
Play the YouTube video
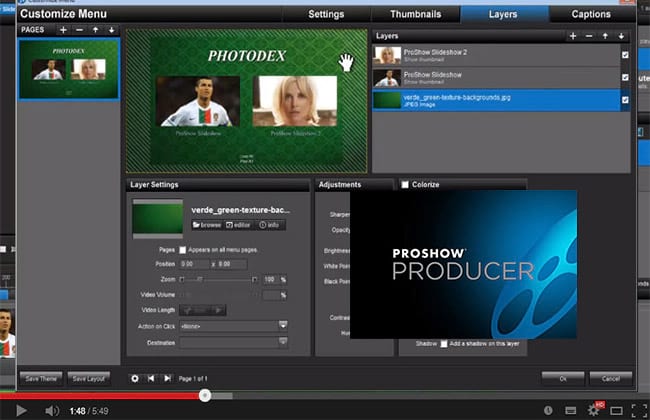(21, 411)
